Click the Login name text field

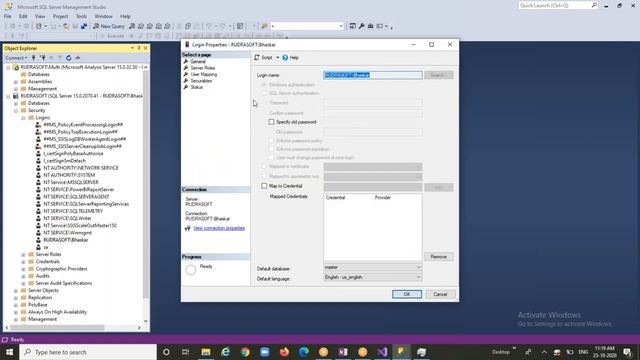coord(373,75)
